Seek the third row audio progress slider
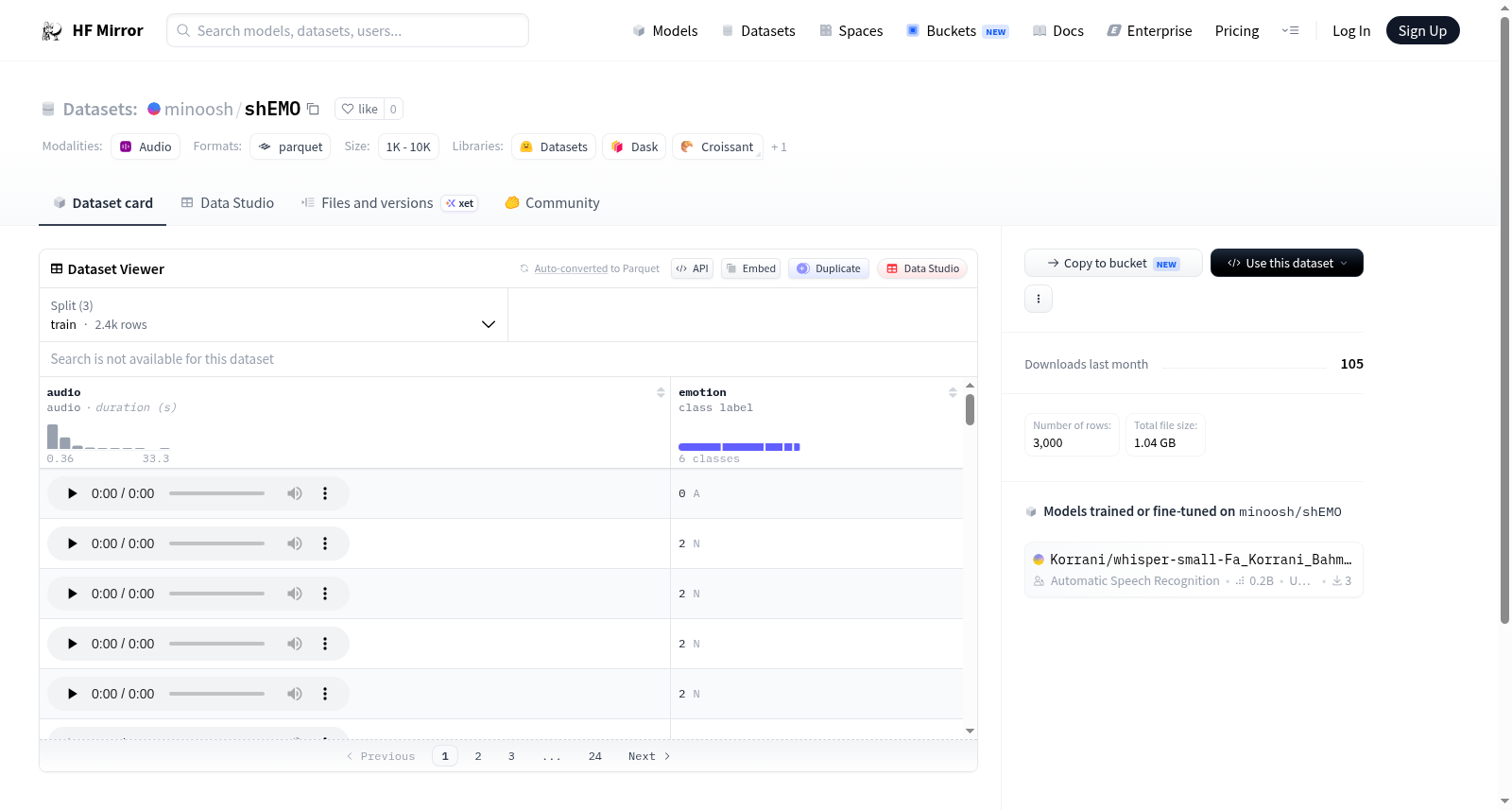Image resolution: width=1512 pixels, height=810 pixels. coord(216,594)
